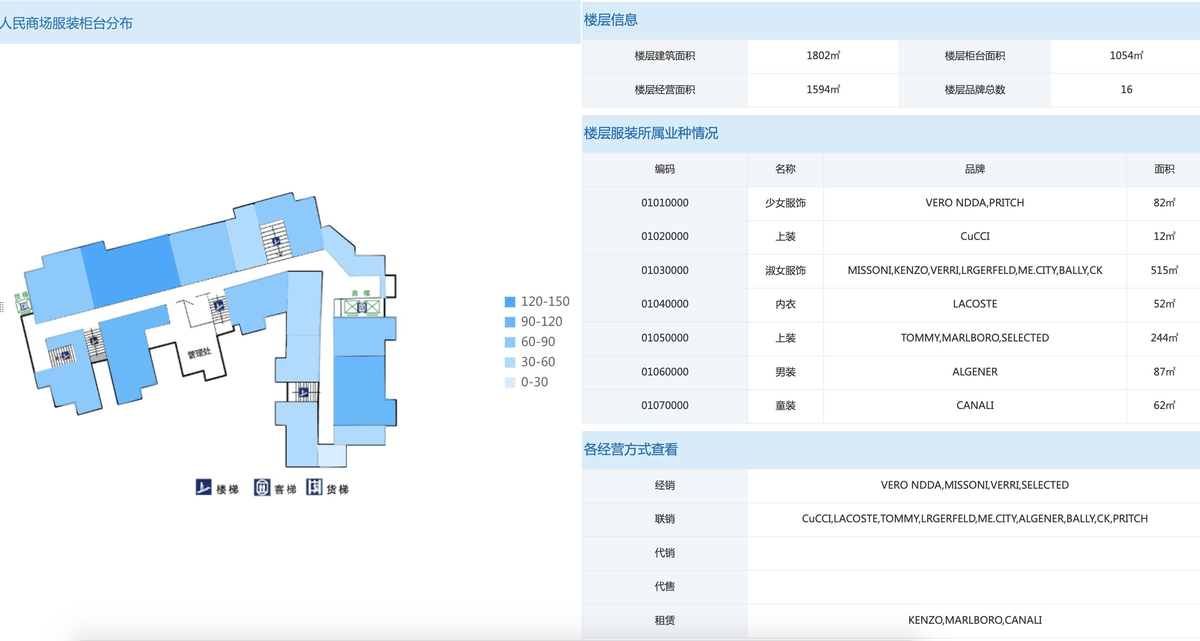Viewport: 1200px width, 641px height.
Task: Select the row code 01070000
Action: coord(665,406)
